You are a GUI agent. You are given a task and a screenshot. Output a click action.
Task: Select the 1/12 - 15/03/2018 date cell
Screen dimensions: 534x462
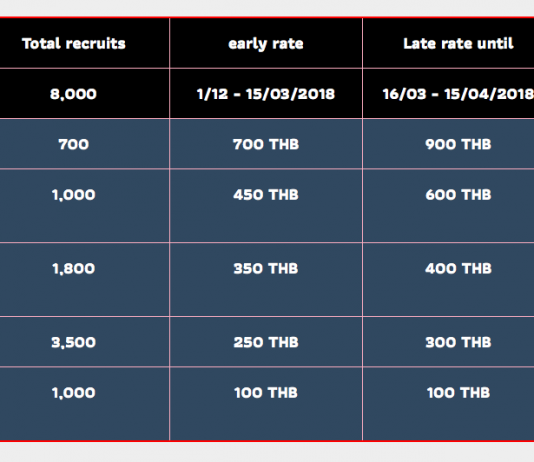point(266,94)
